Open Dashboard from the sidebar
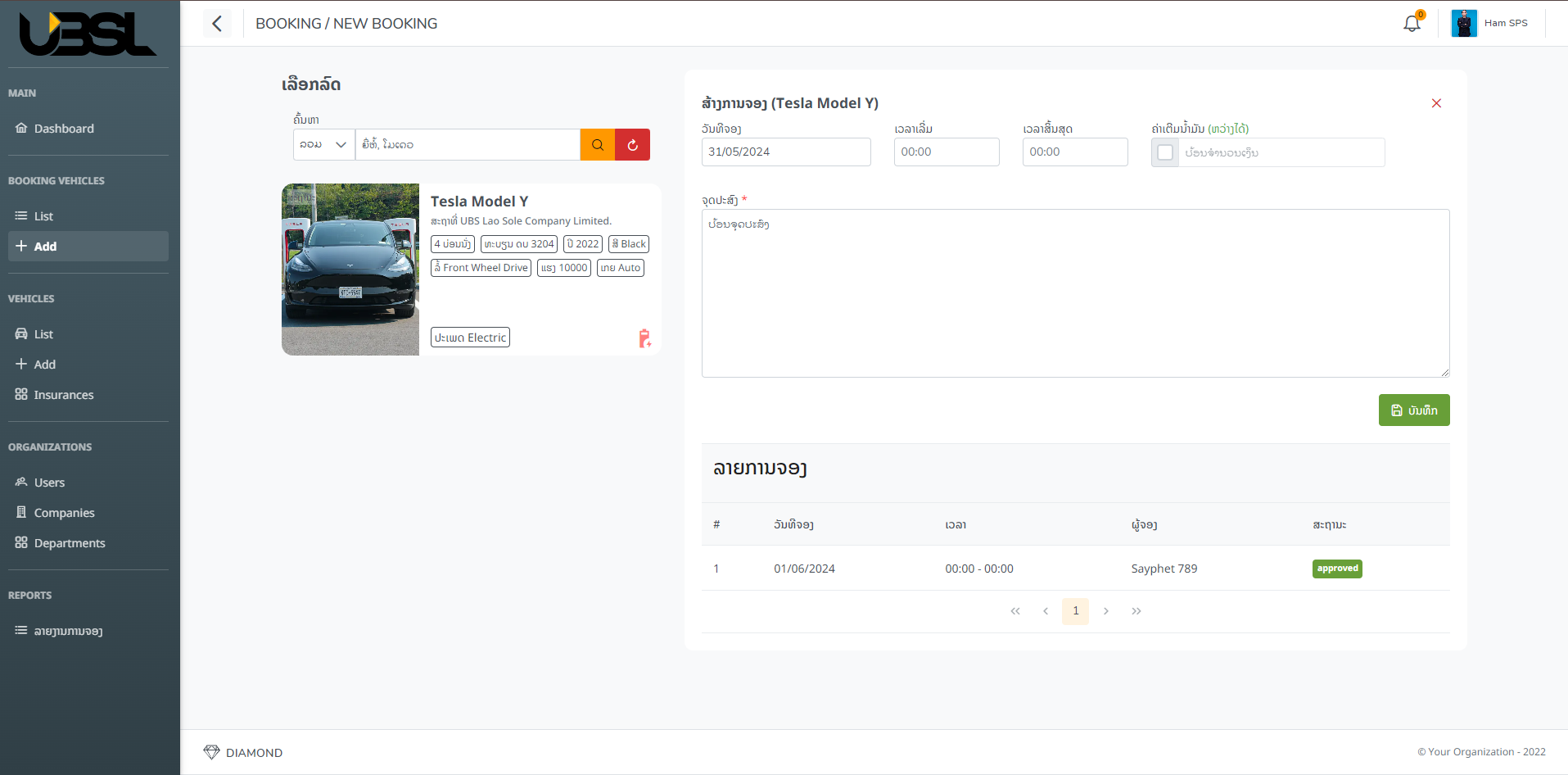This screenshot has width=1568, height=775. point(64,129)
